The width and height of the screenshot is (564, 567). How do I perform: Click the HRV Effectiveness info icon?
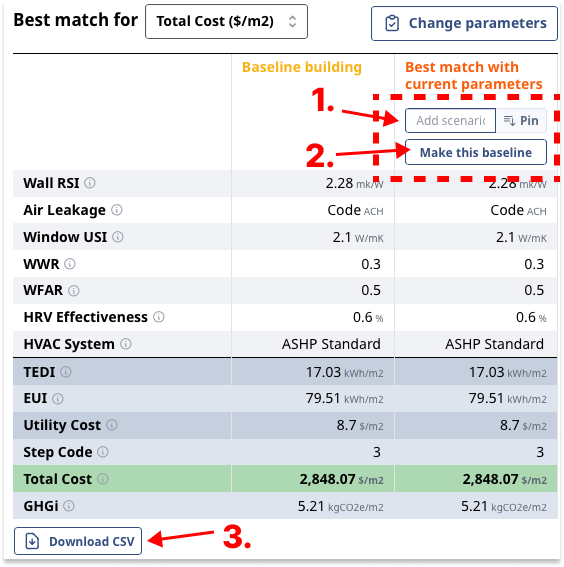click(159, 317)
